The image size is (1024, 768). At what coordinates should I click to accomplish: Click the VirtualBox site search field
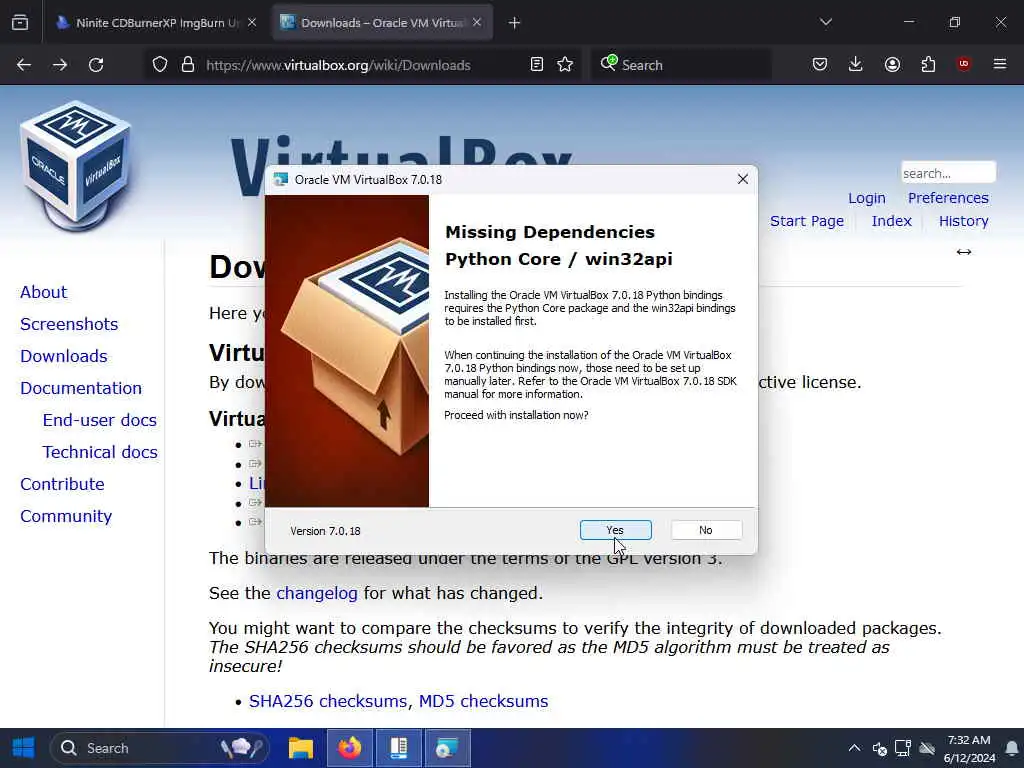[948, 173]
